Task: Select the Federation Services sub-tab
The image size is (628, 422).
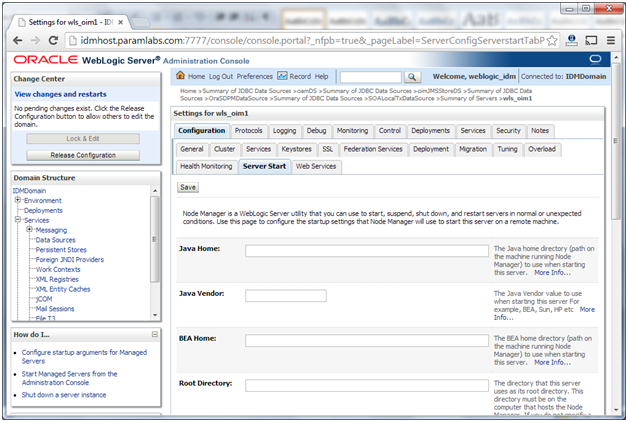Action: [373, 149]
